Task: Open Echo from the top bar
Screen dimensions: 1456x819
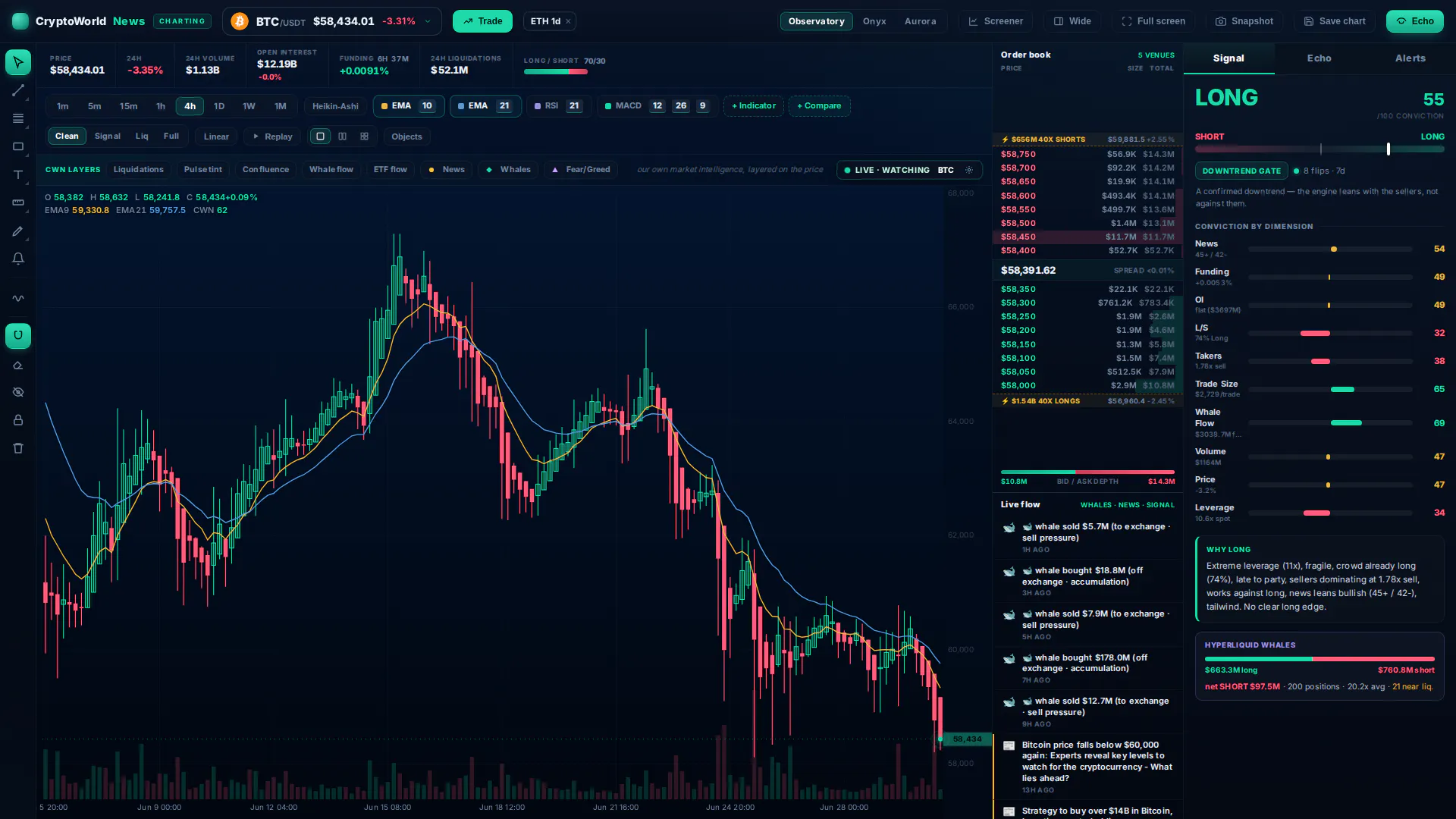Action: tap(1415, 21)
